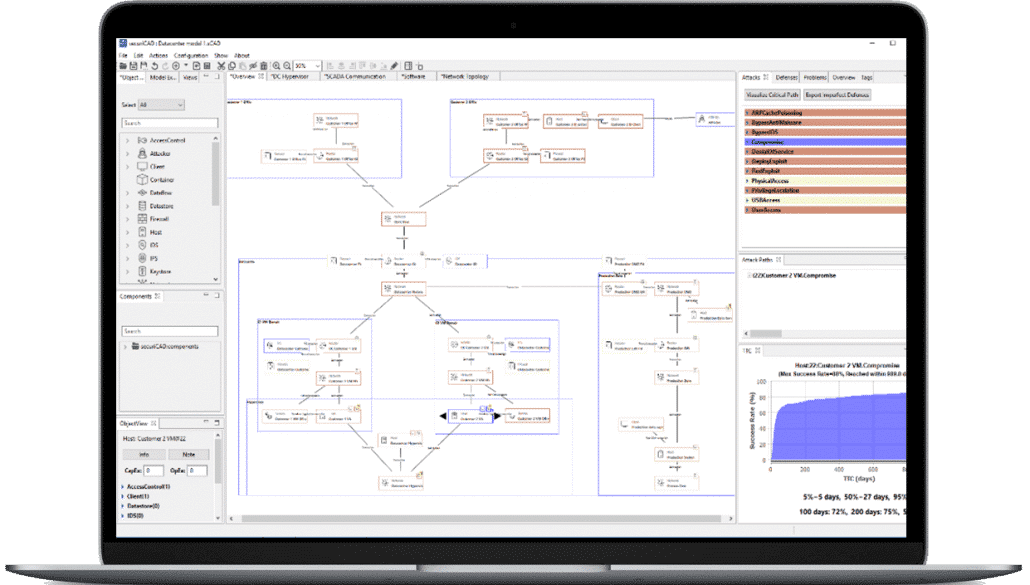
Task: Expand the PhysicalAccess attack row
Action: (747, 181)
